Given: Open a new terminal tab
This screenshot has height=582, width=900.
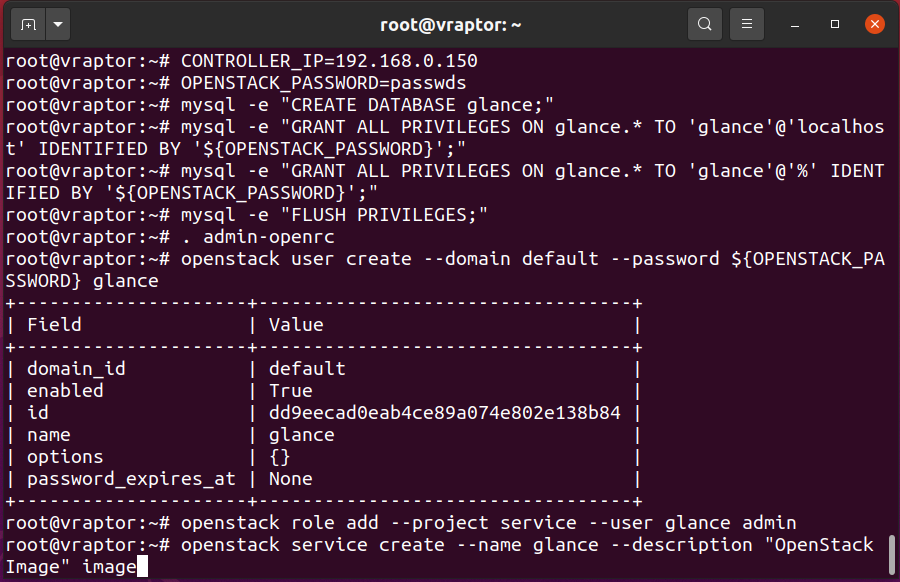Looking at the screenshot, I should click(x=28, y=24).
